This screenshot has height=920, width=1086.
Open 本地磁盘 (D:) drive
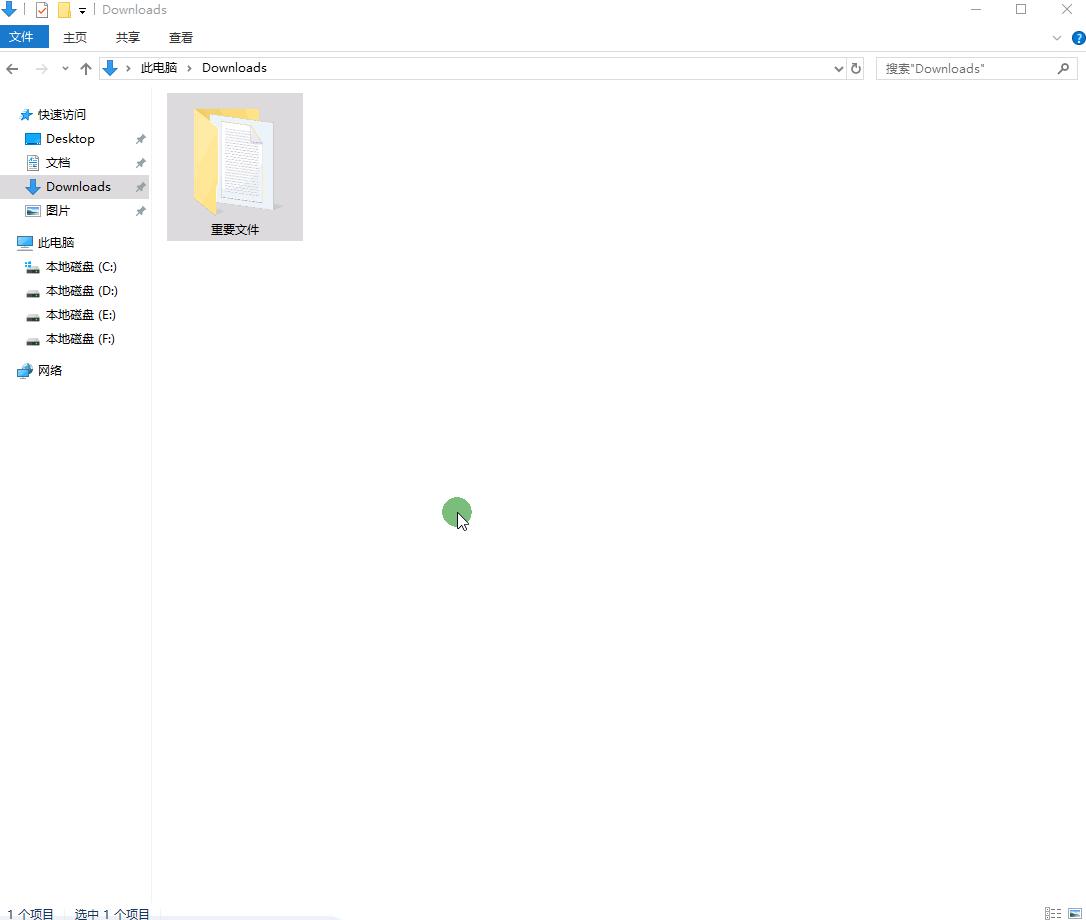[x=81, y=291]
